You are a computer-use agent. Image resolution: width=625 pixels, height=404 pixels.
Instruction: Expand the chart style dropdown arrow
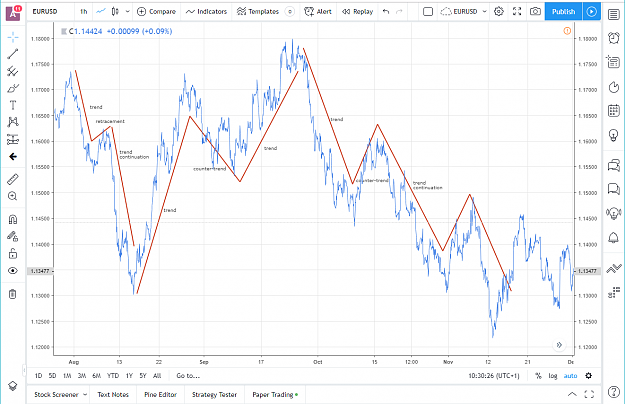point(128,12)
